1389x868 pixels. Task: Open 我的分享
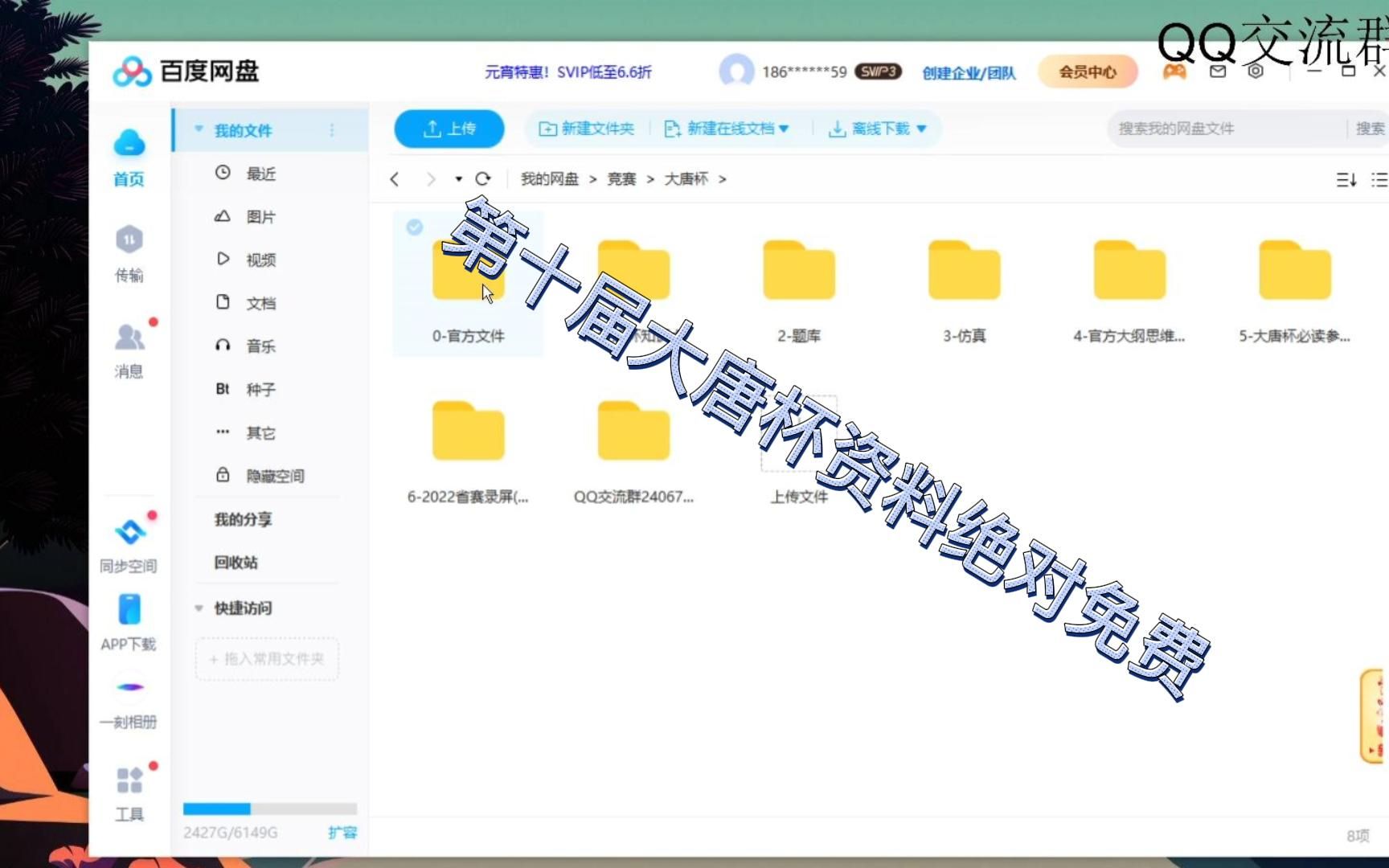pyautogui.click(x=243, y=519)
